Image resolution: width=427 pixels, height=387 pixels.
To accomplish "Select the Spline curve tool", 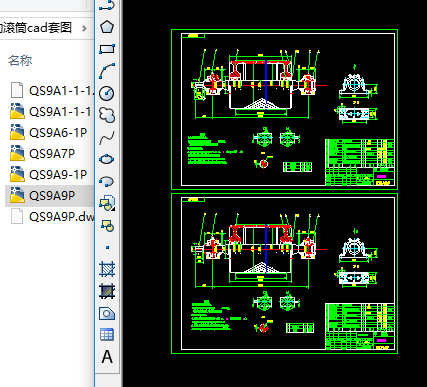I will 107,137.
